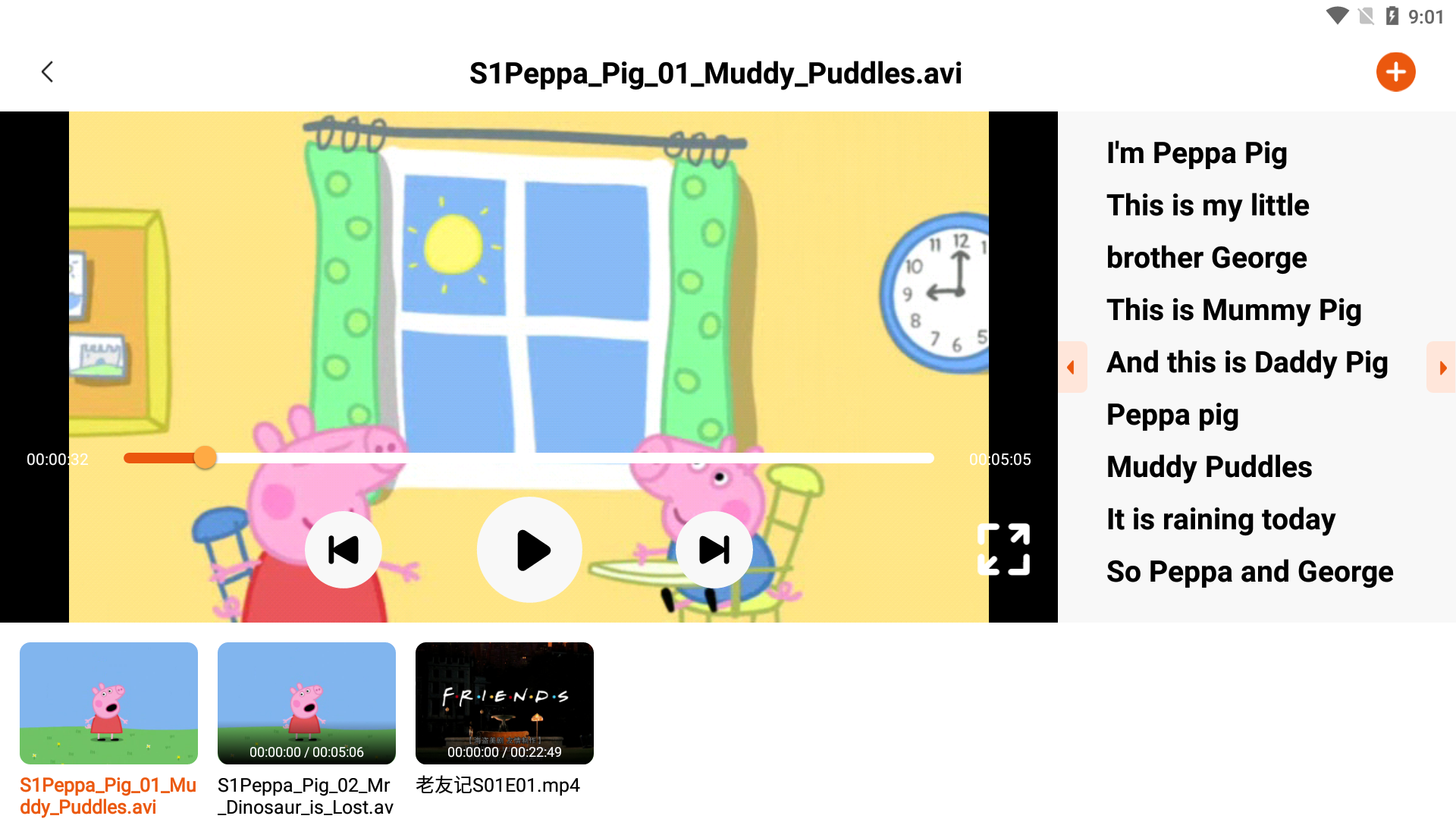Click the fullscreen expand icon
This screenshot has width=1456, height=819.
(x=1001, y=549)
